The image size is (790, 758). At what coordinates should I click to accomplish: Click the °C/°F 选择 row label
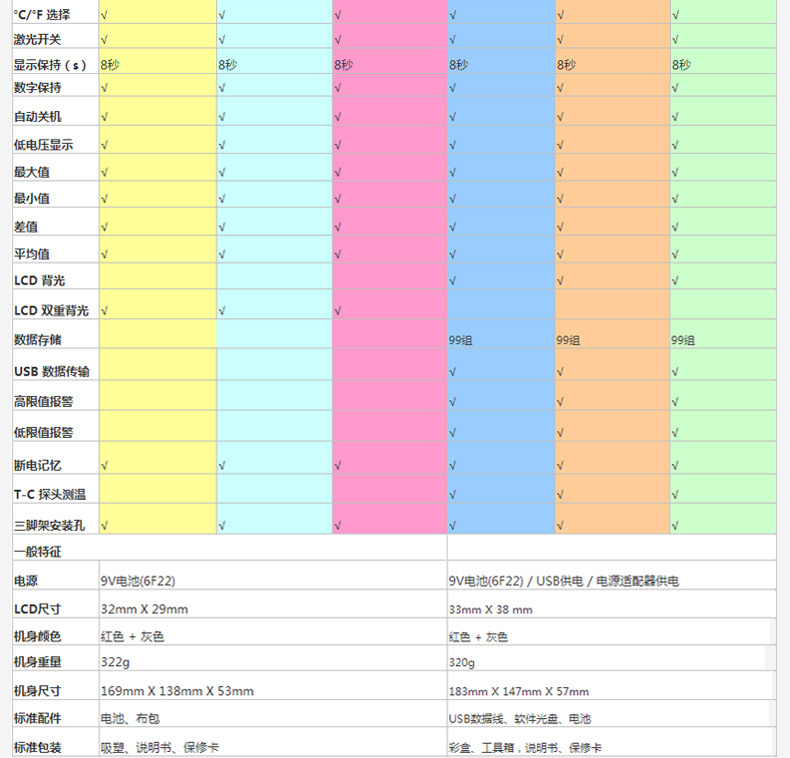(x=42, y=15)
